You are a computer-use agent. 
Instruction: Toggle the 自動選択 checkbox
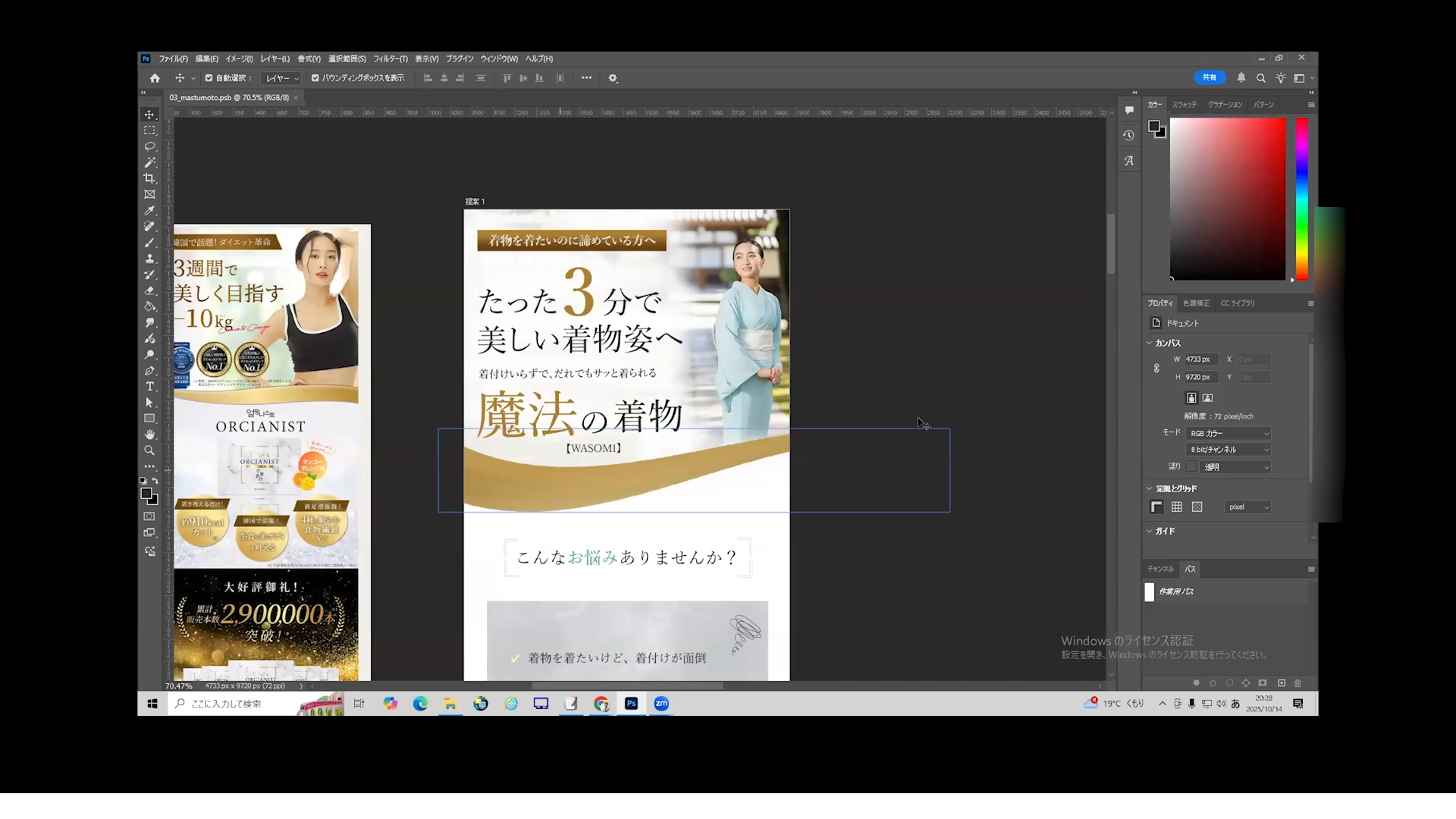pos(209,78)
